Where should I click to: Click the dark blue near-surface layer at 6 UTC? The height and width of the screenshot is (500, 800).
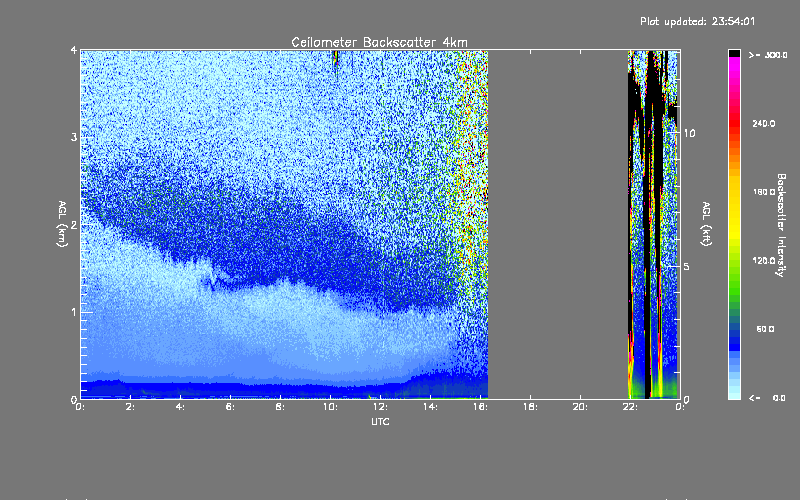point(230,390)
